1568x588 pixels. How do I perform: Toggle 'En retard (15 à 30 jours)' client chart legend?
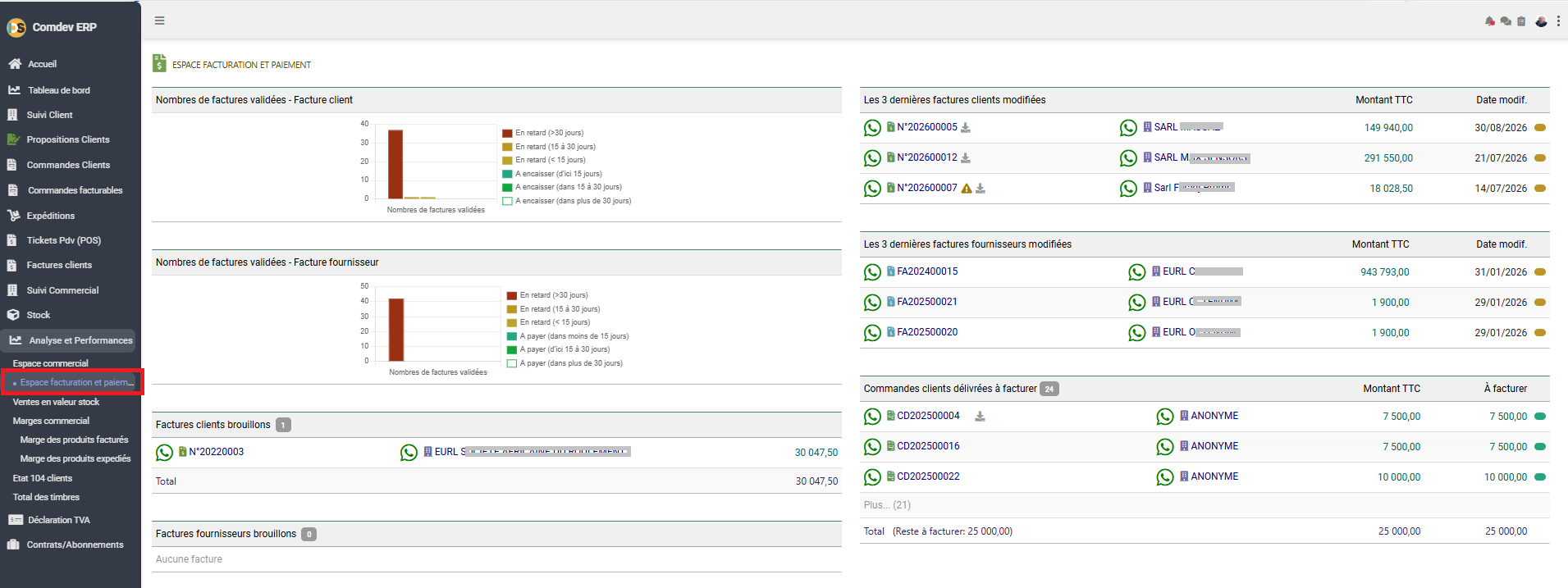click(x=549, y=147)
